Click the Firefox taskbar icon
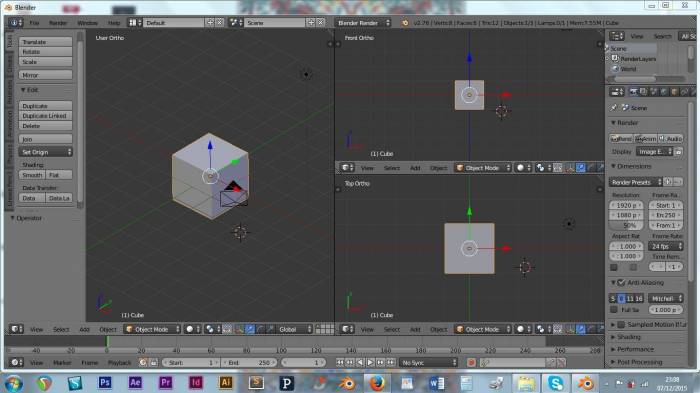 pos(377,383)
